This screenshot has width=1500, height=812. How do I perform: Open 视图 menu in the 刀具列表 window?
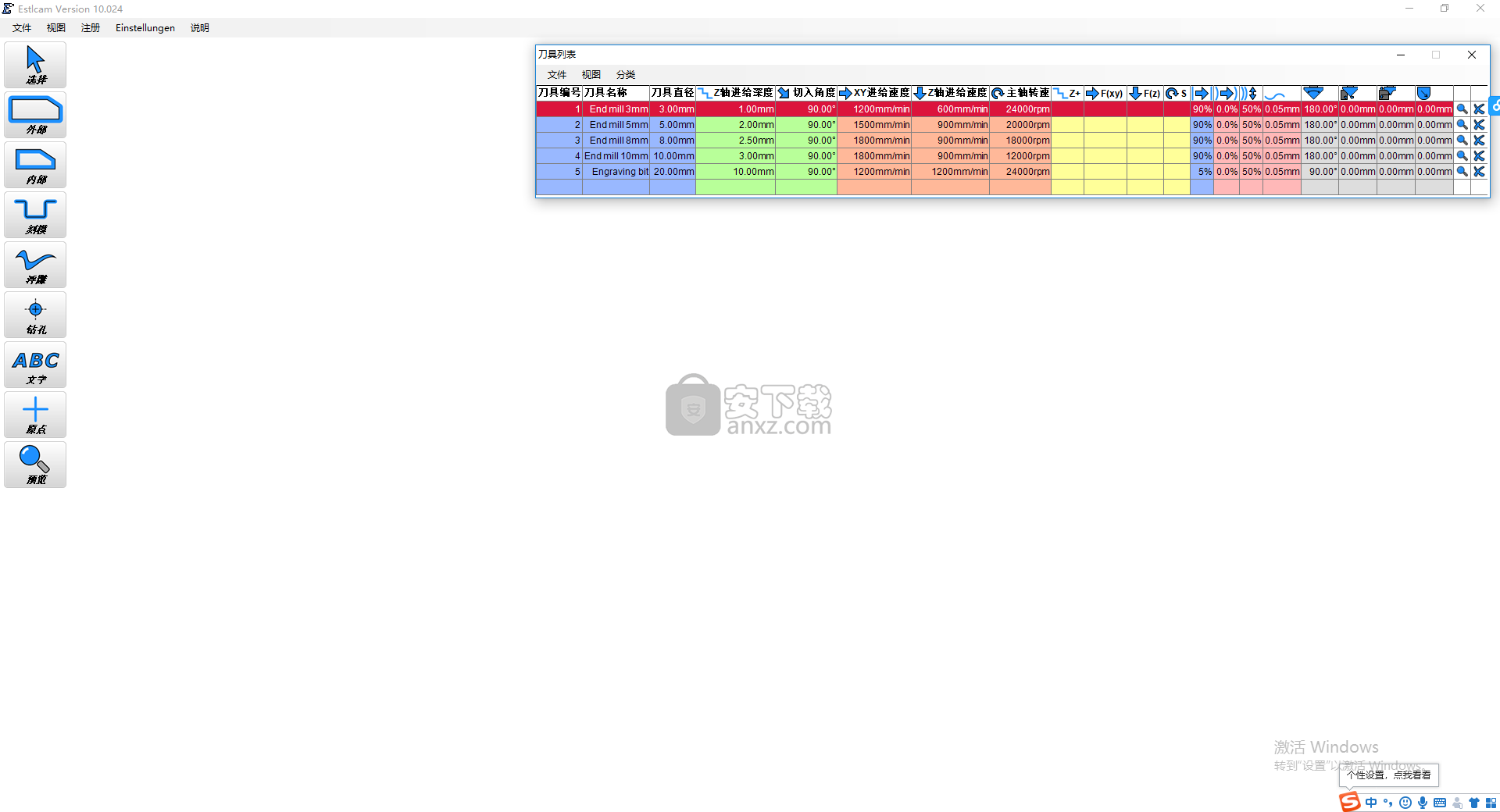(x=591, y=75)
